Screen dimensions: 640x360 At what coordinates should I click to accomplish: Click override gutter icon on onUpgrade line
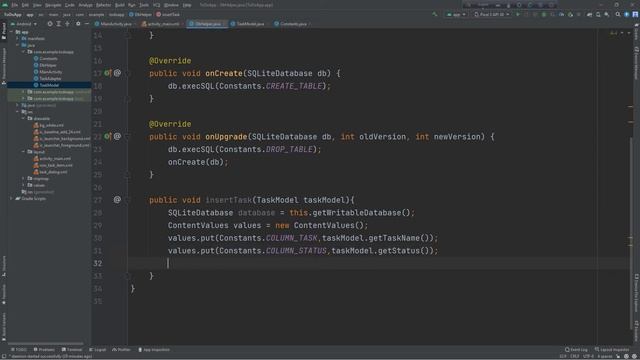click(107, 136)
